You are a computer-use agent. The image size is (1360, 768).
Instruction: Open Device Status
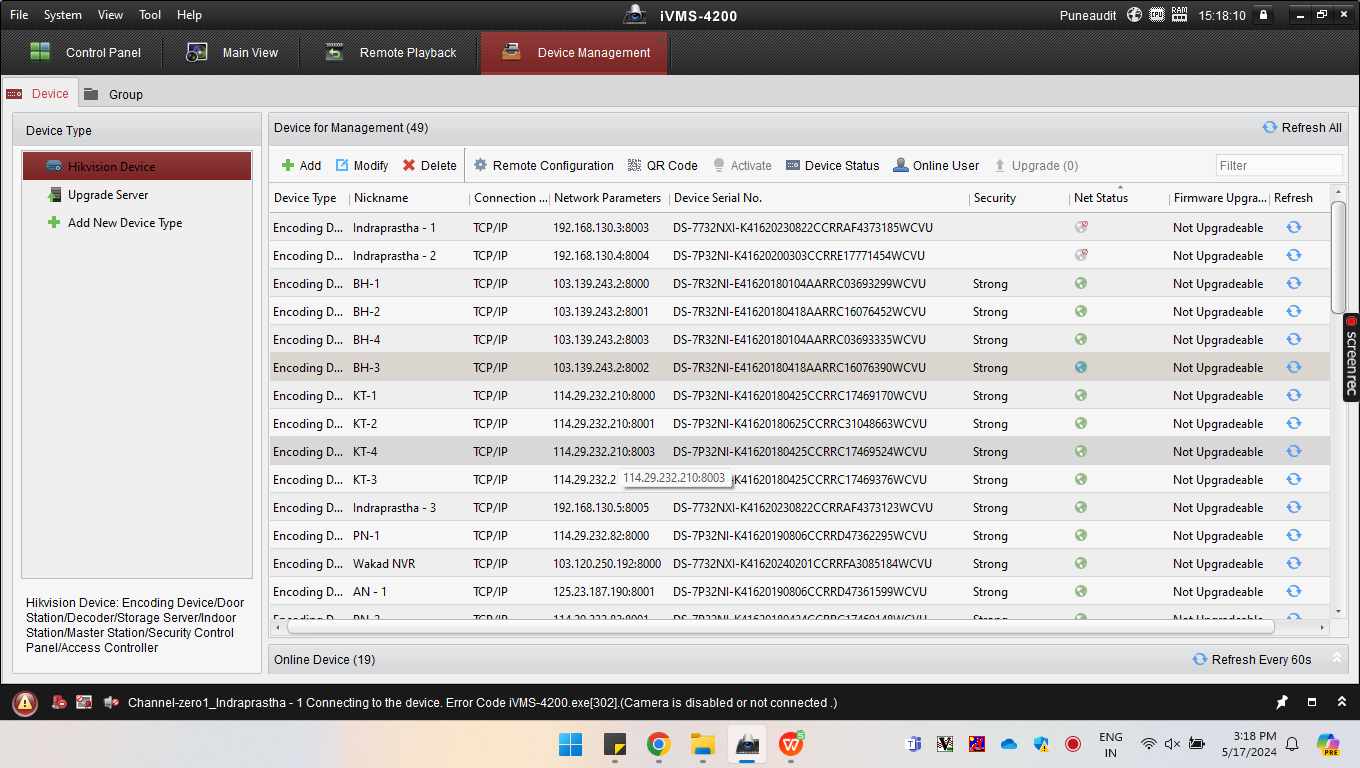tap(833, 166)
